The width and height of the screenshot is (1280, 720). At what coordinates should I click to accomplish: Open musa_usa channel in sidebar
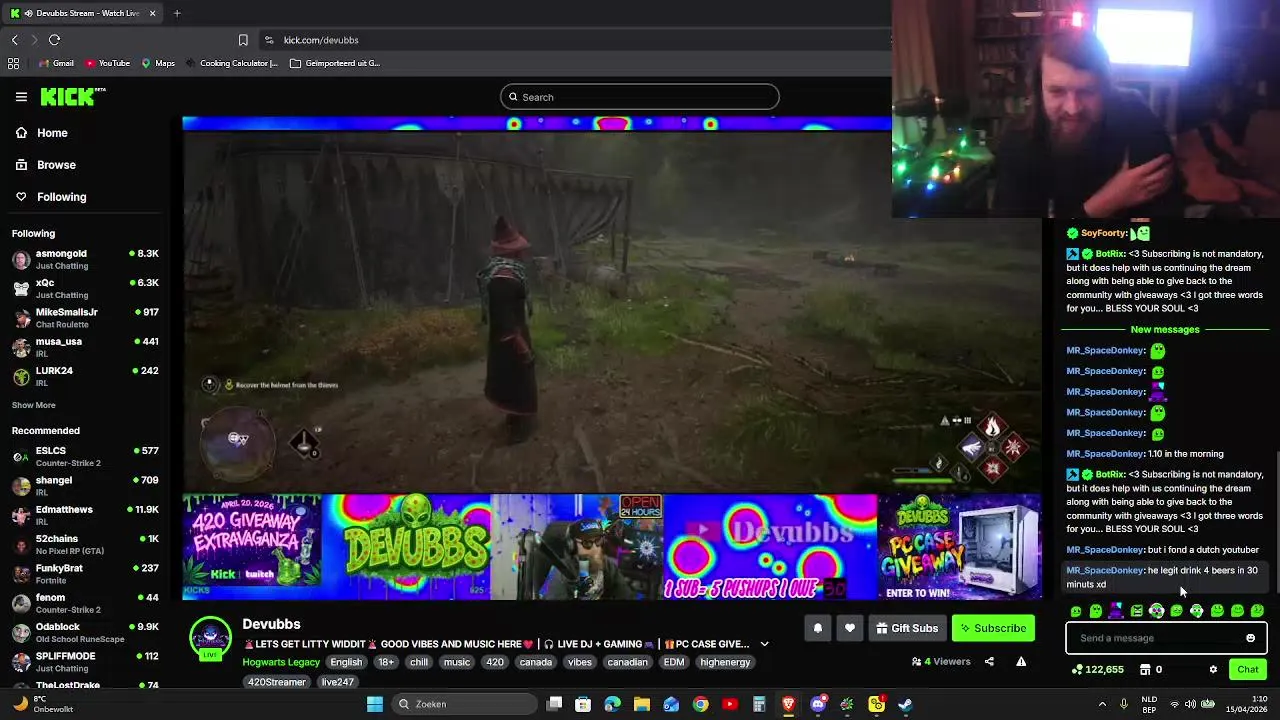coord(85,347)
